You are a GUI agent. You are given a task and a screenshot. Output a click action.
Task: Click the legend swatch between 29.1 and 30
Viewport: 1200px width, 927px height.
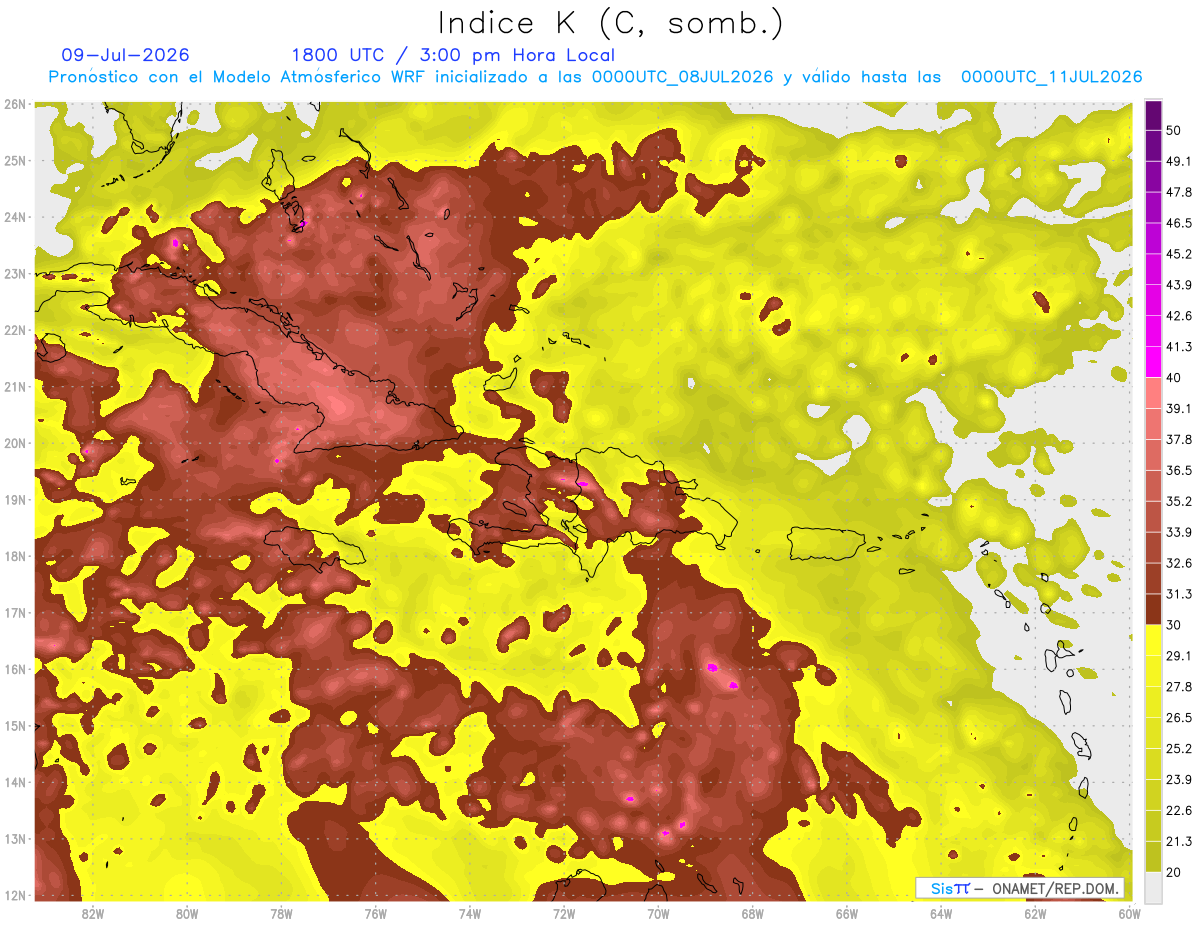coord(1153,640)
